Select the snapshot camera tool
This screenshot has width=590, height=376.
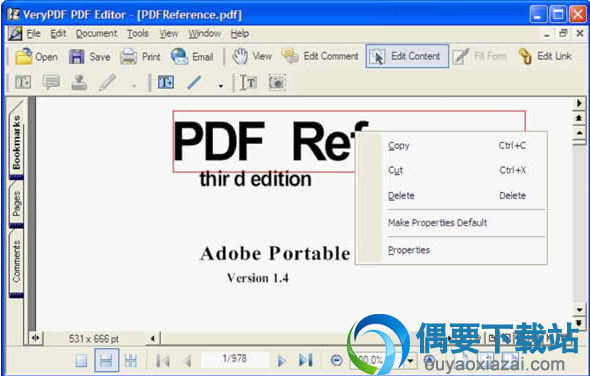coord(277,82)
